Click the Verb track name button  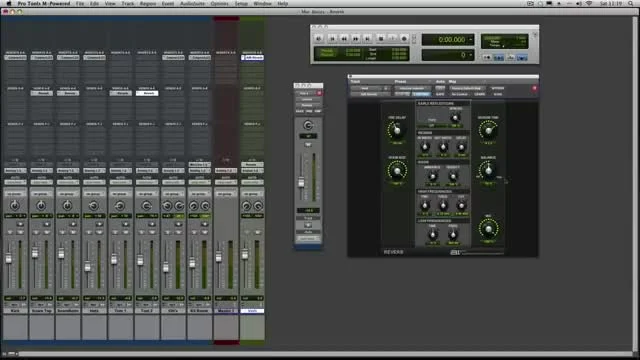(252, 311)
